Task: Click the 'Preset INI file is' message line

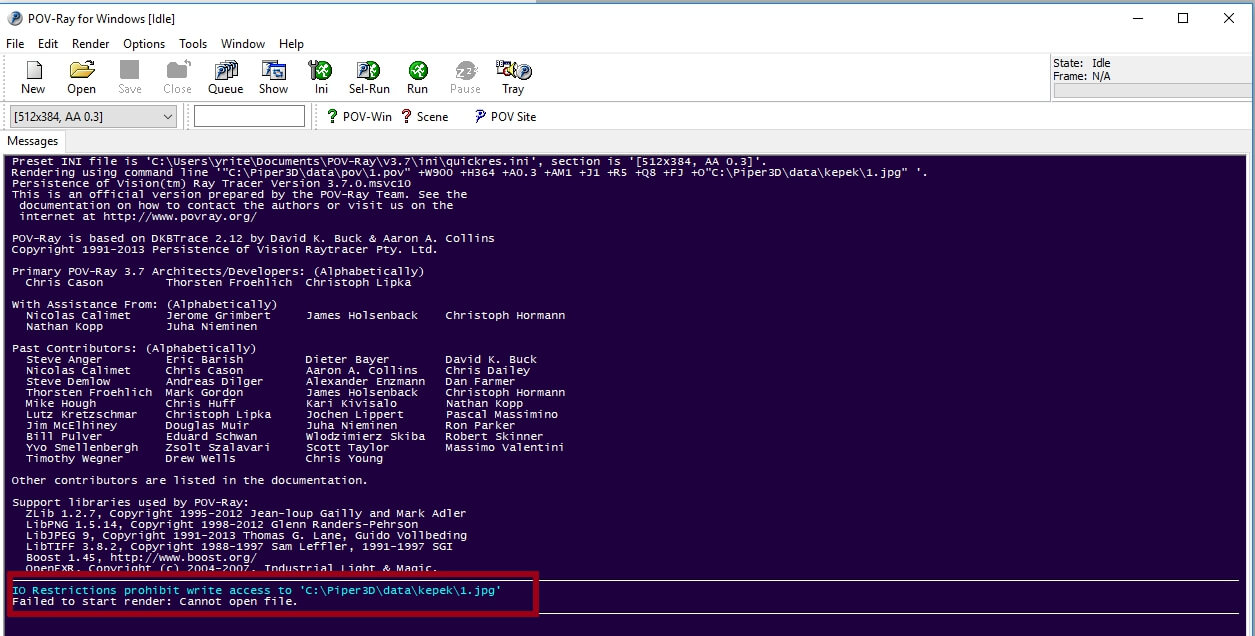Action: point(389,161)
